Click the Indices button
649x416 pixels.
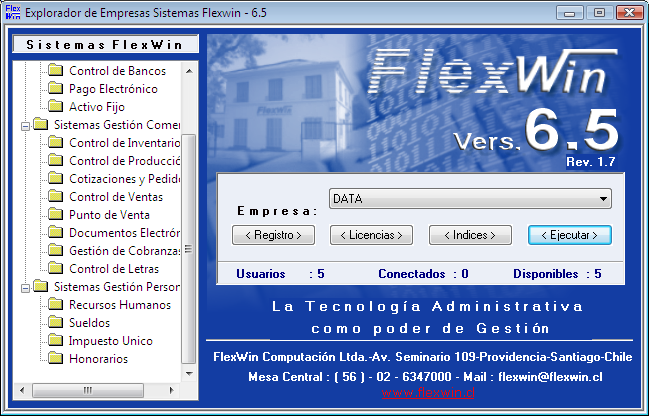click(469, 235)
